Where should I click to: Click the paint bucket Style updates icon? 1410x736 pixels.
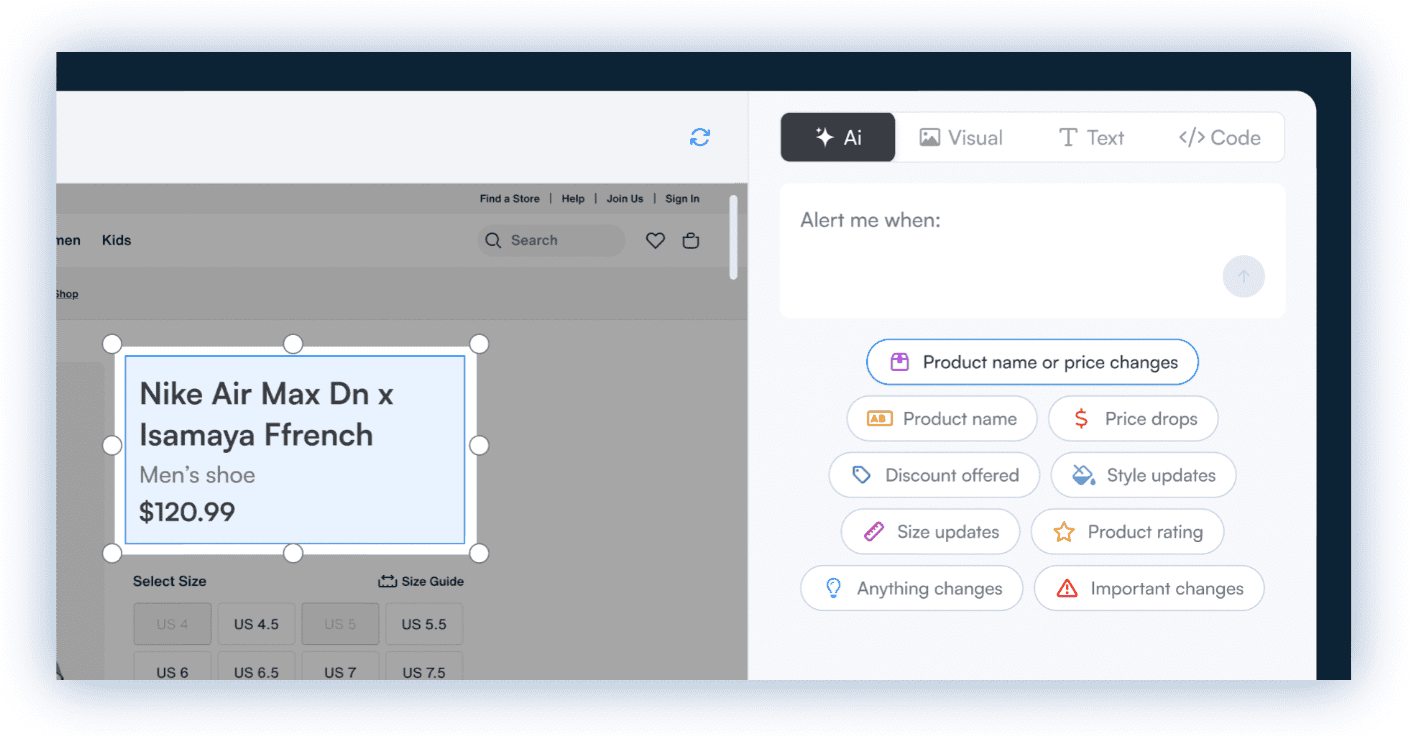click(1083, 475)
